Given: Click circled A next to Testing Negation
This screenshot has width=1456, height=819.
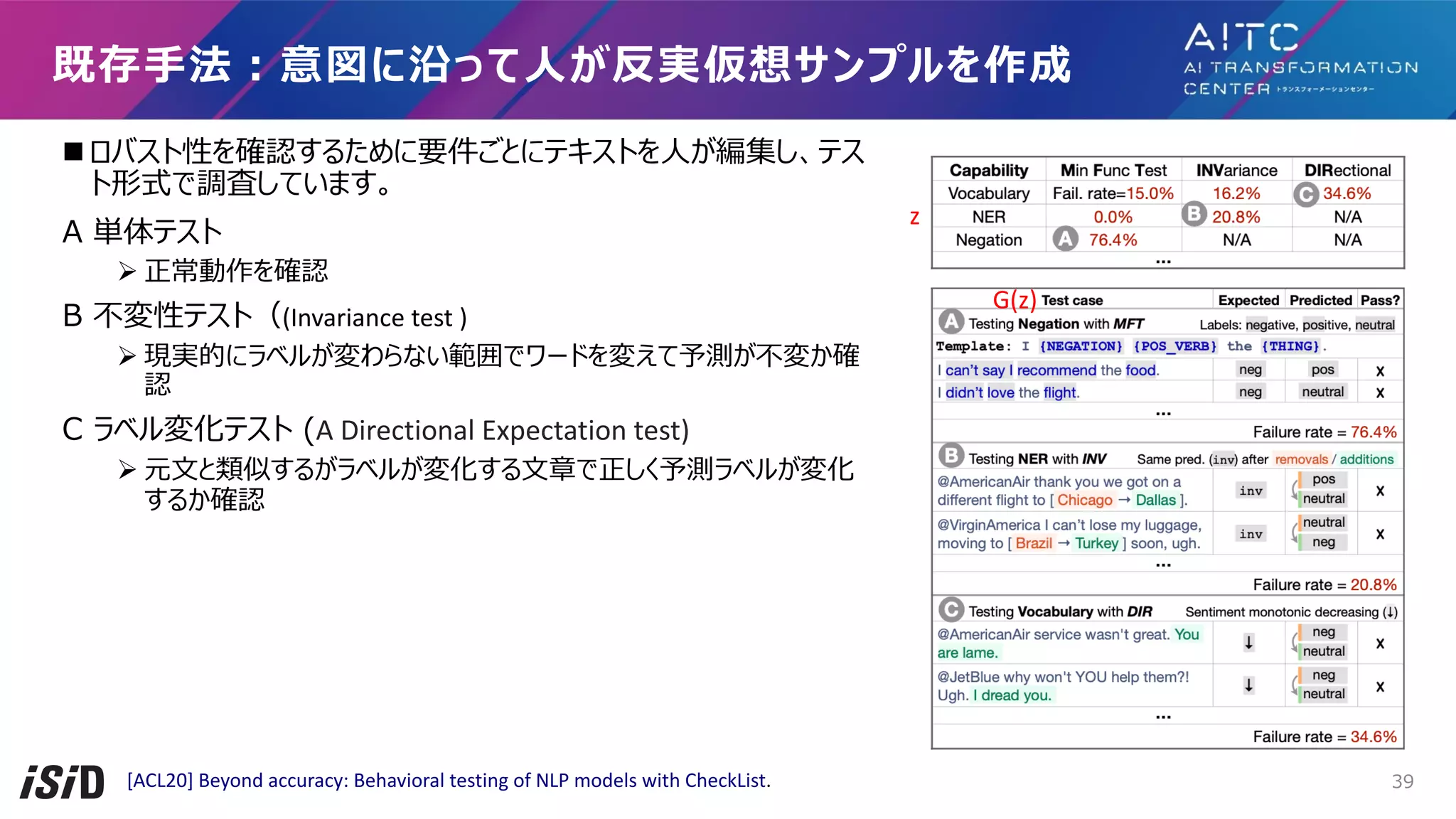Looking at the screenshot, I should [951, 322].
